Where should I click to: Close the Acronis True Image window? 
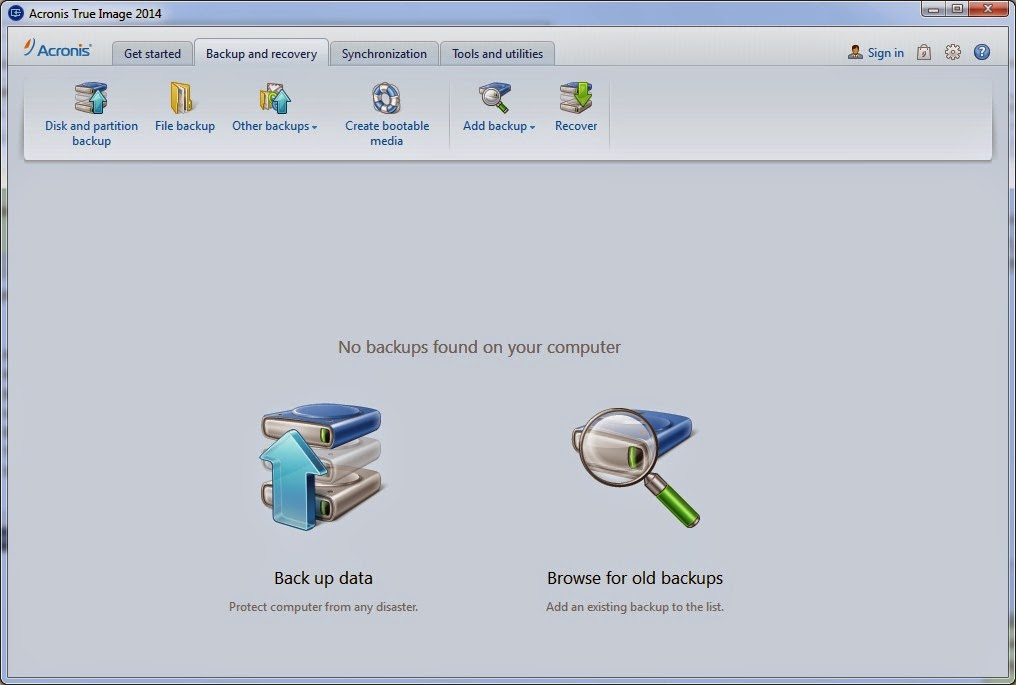coord(989,9)
